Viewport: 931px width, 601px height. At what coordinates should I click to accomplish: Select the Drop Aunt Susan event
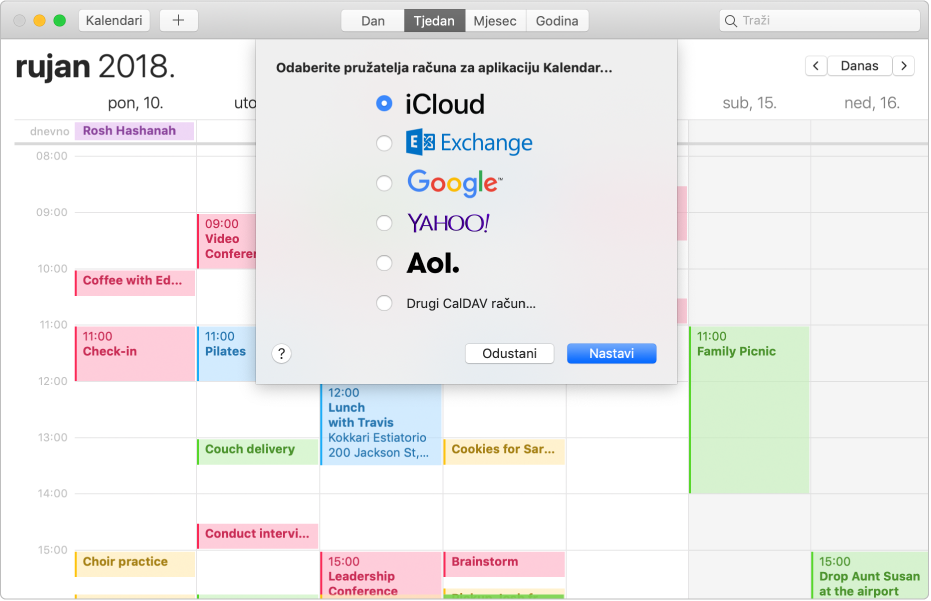tap(870, 575)
